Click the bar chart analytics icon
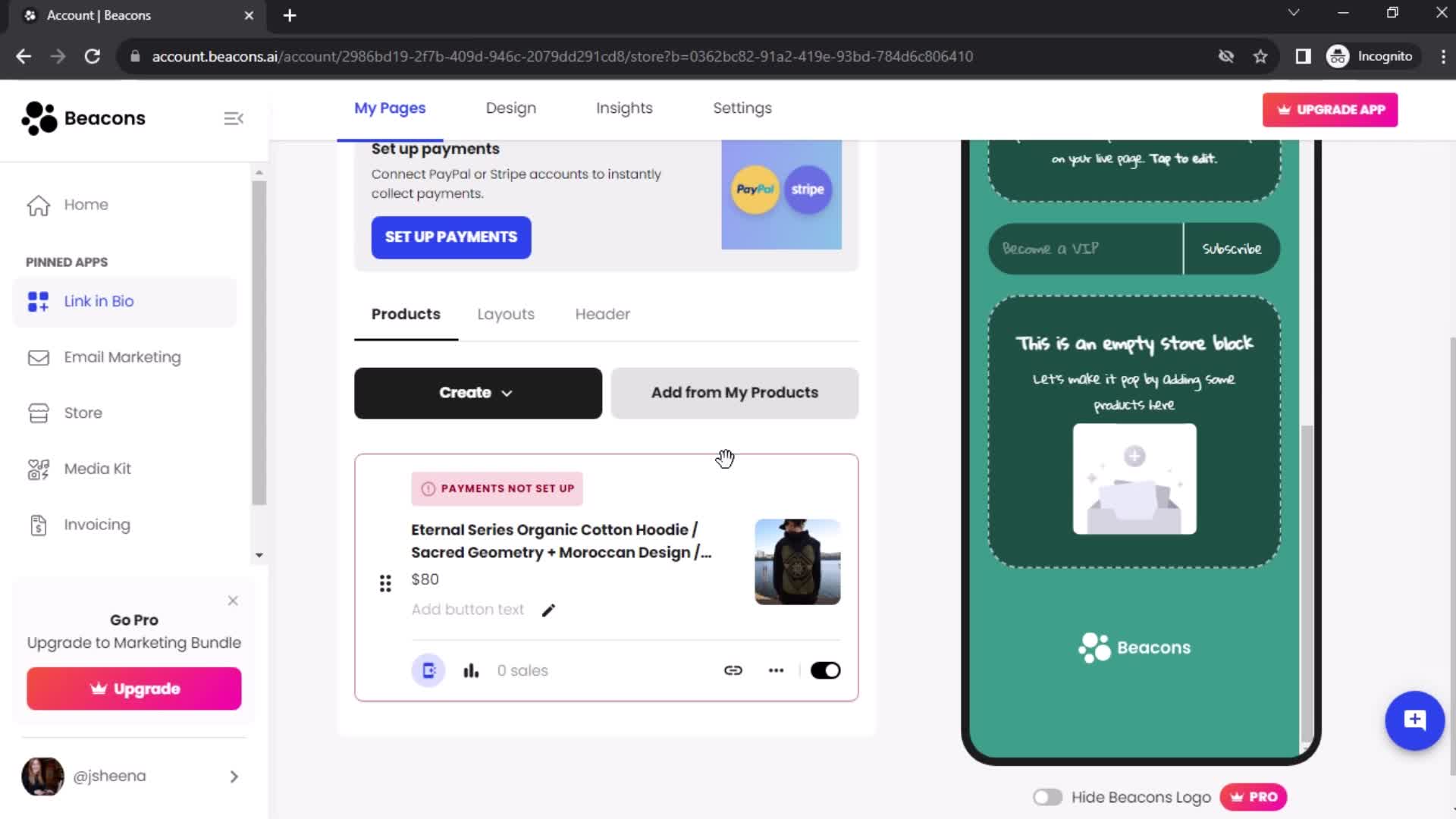Screen dimensions: 1456x819 [471, 670]
